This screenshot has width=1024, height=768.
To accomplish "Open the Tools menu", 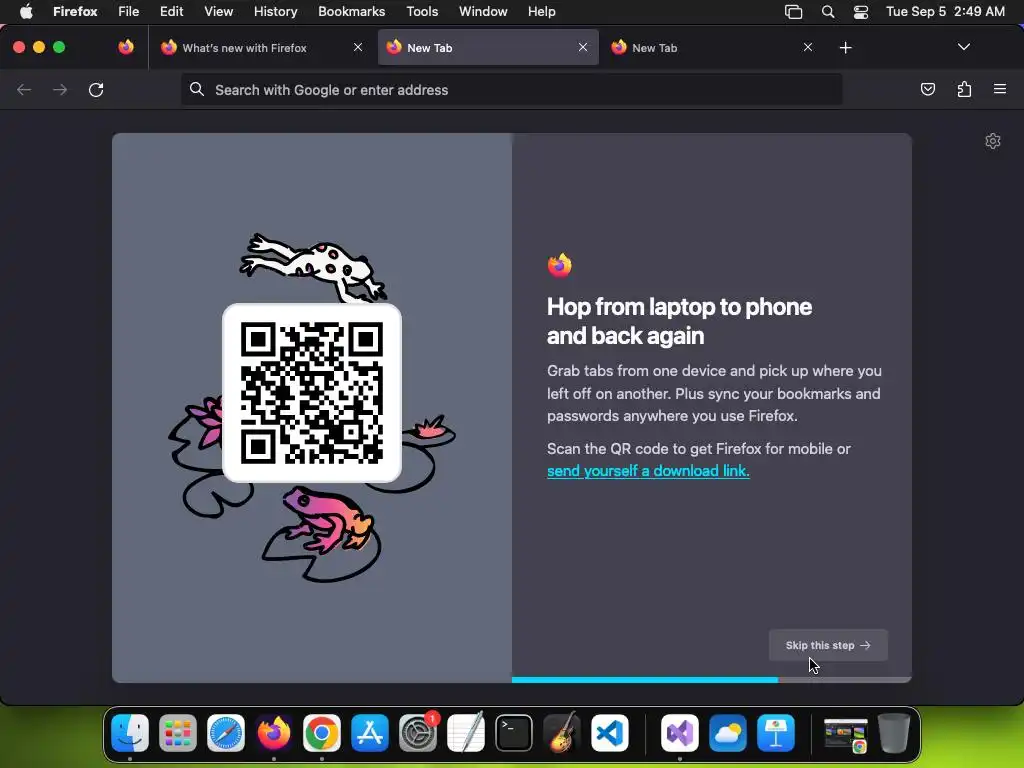I will [422, 11].
